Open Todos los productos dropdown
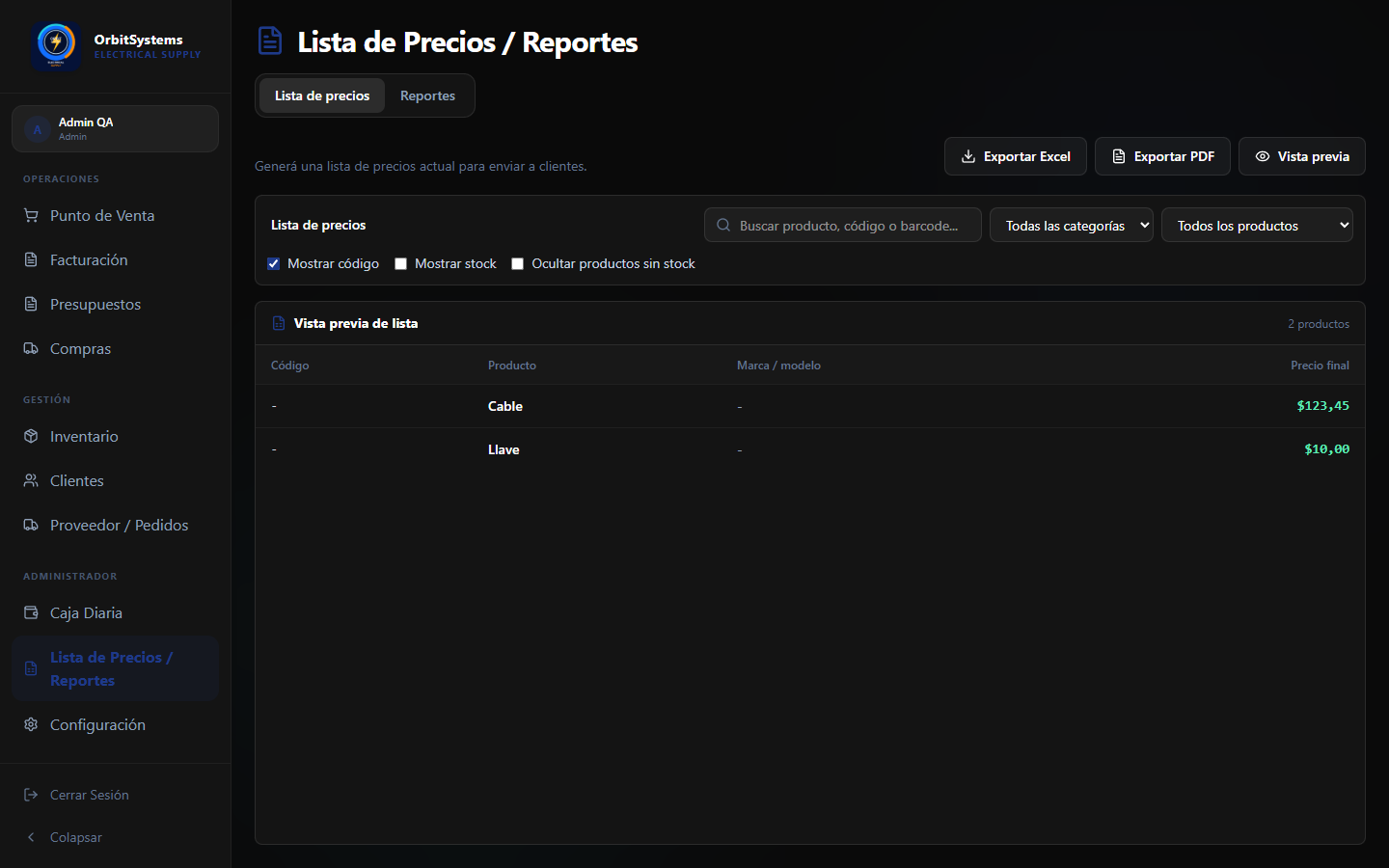The width and height of the screenshot is (1389, 868). (1257, 225)
